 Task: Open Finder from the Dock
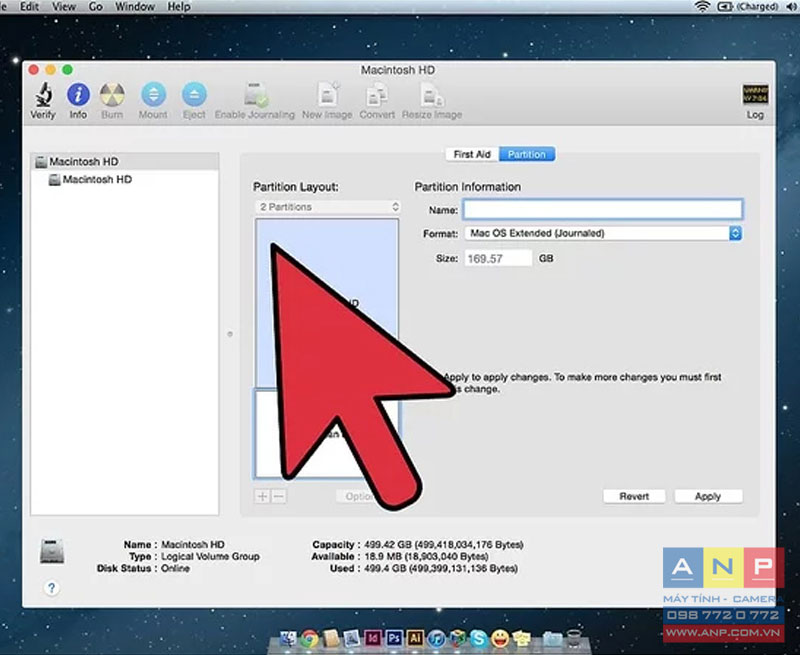[289, 638]
